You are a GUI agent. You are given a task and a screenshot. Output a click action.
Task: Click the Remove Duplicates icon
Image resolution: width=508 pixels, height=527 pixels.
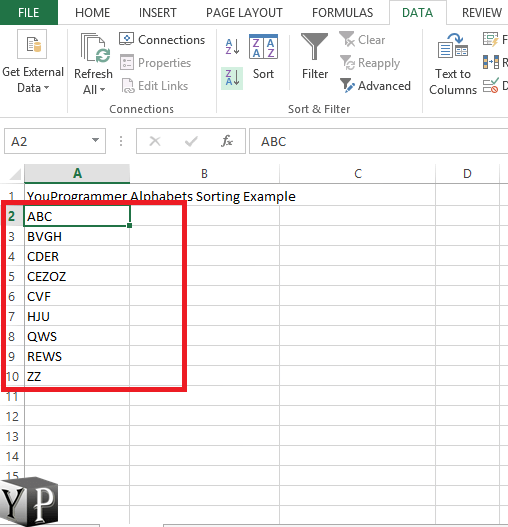(x=491, y=63)
